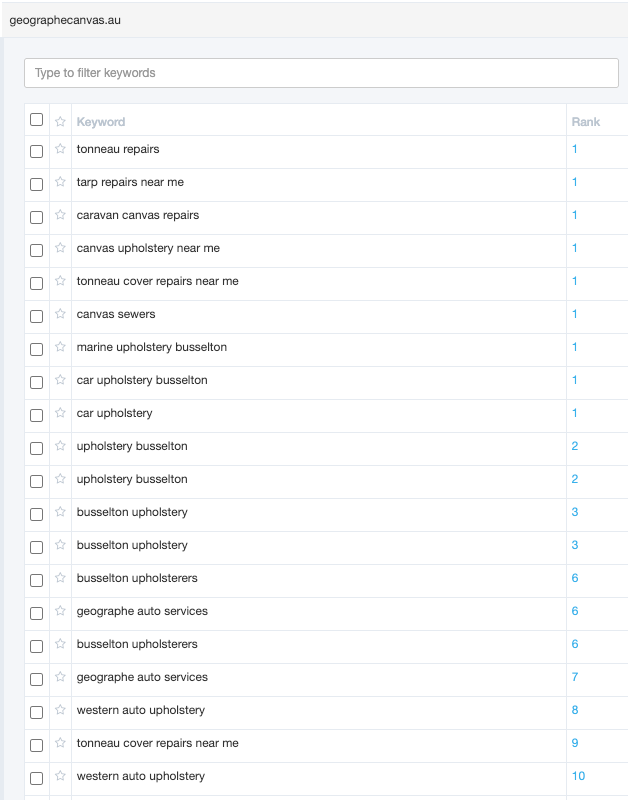Favorite "marine upholstery busselton" using the star

point(59,347)
